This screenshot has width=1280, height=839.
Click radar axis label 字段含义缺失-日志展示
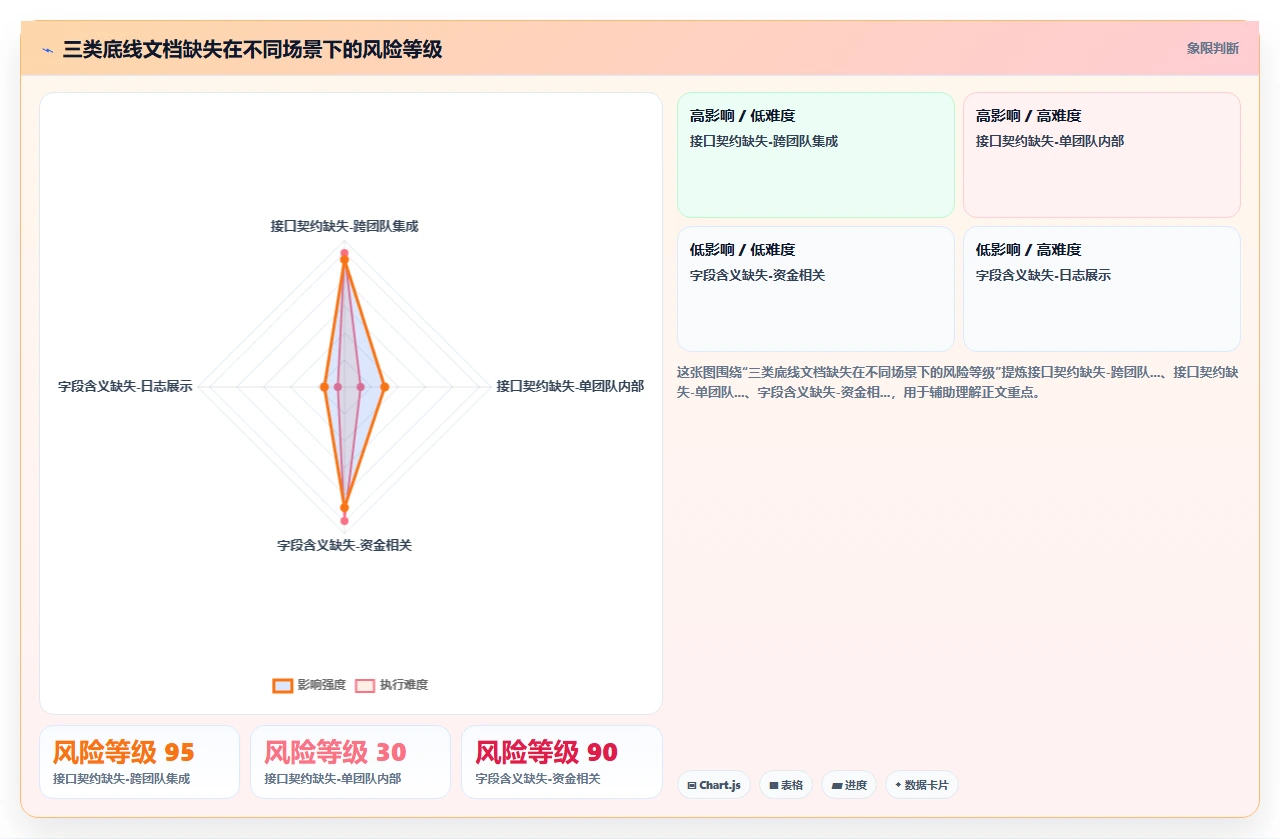click(125, 386)
